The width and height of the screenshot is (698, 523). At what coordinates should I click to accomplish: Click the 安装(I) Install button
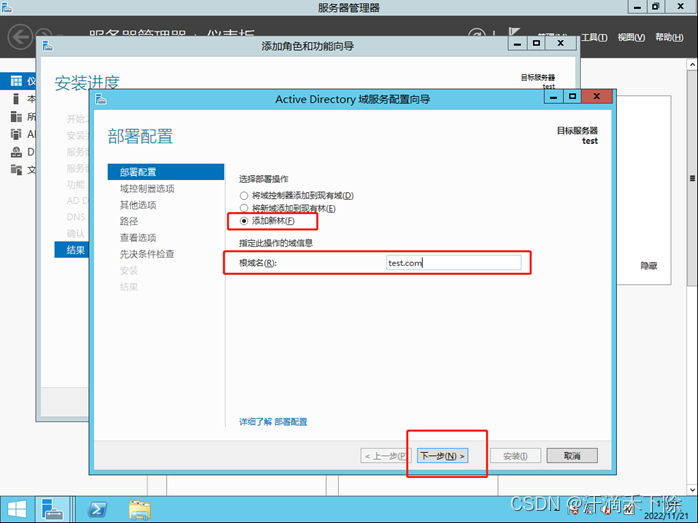(x=515, y=456)
